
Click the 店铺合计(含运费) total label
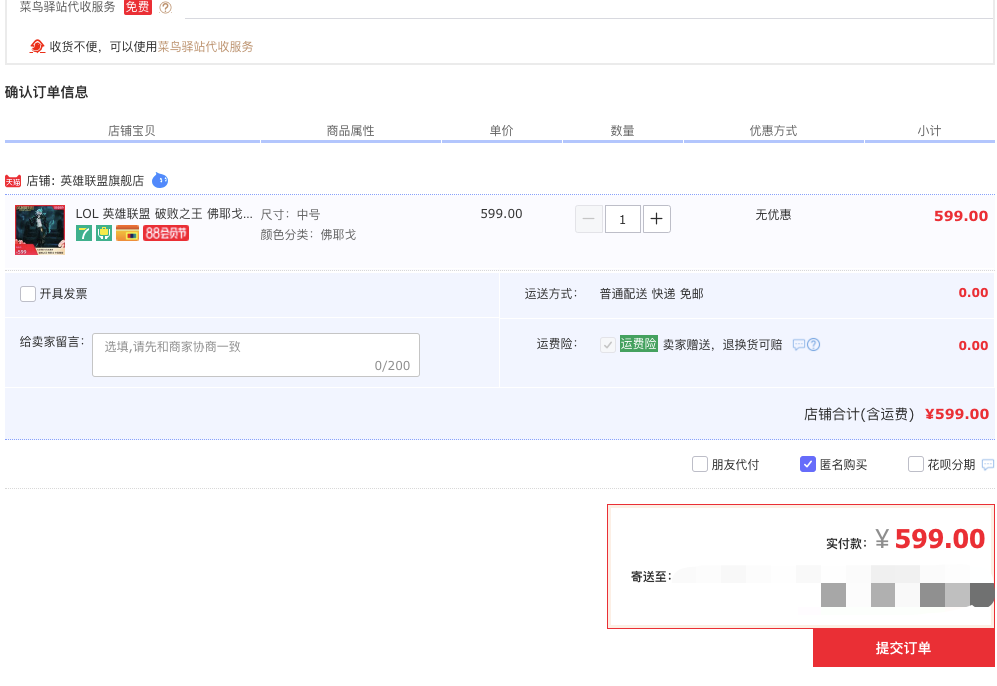pos(858,415)
